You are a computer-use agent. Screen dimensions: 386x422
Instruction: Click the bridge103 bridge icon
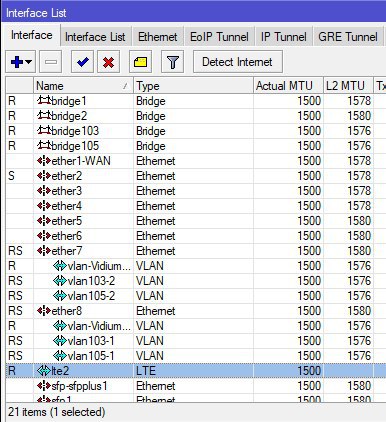point(44,130)
